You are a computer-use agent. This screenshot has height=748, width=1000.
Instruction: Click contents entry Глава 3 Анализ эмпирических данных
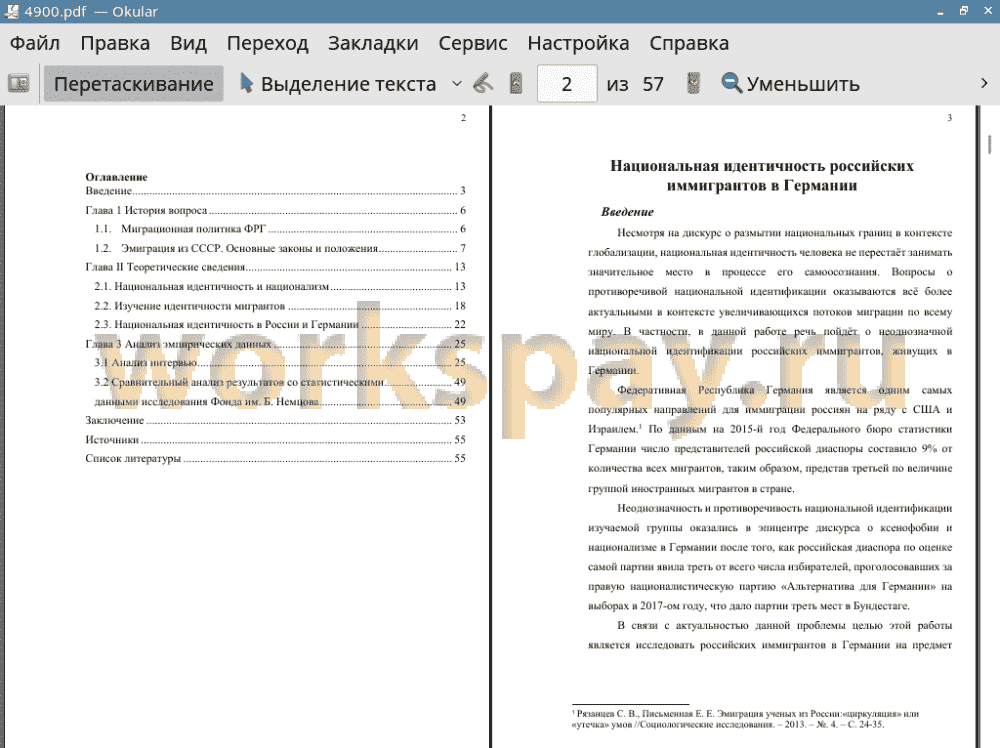276,344
